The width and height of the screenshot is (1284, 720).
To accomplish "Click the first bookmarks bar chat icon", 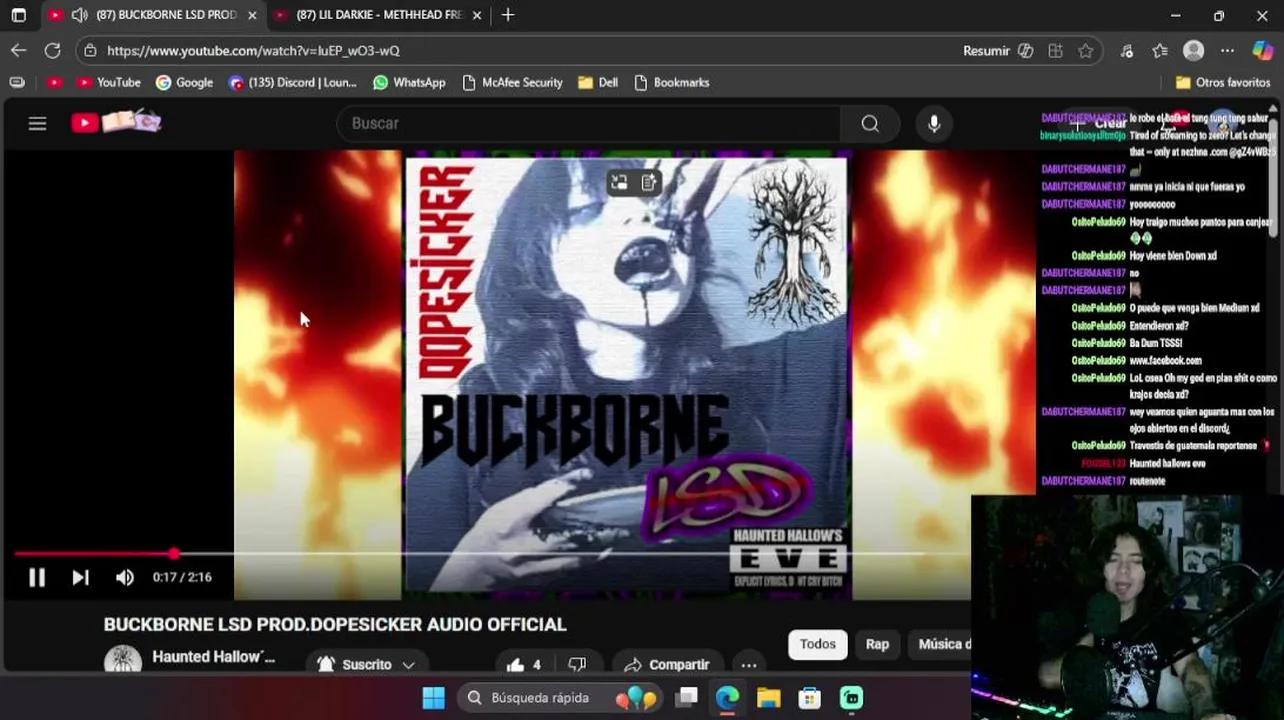I will 17,82.
